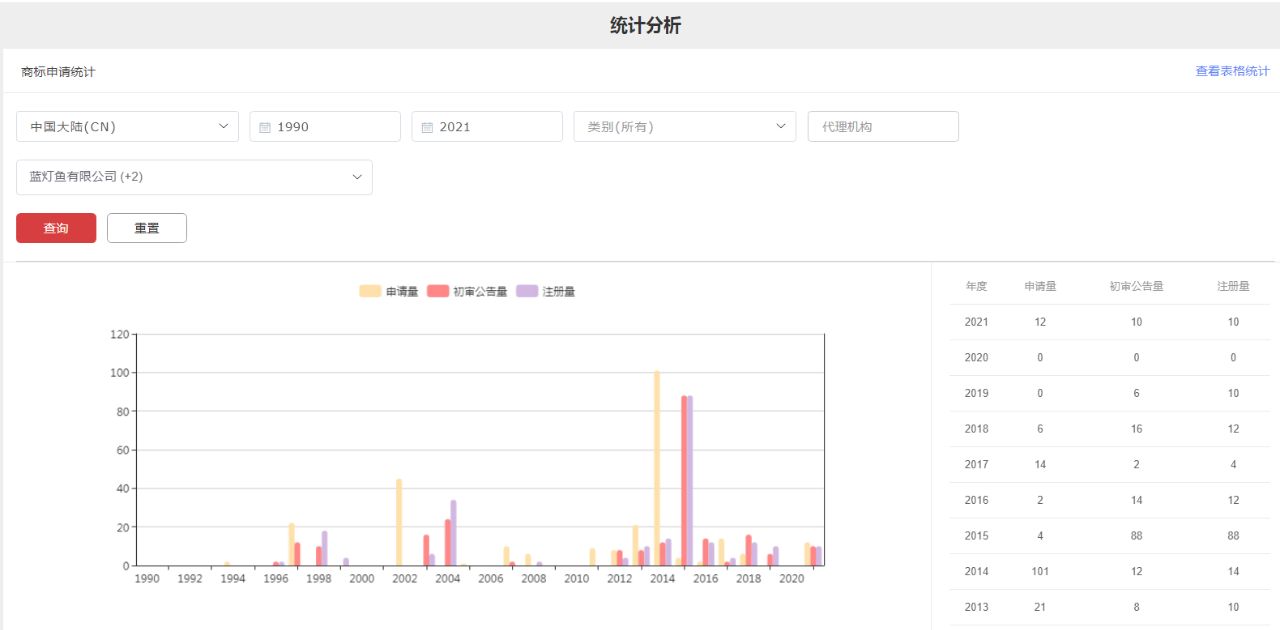
Task: Click the 2002 申请量 yellow bar
Action: coord(399,522)
